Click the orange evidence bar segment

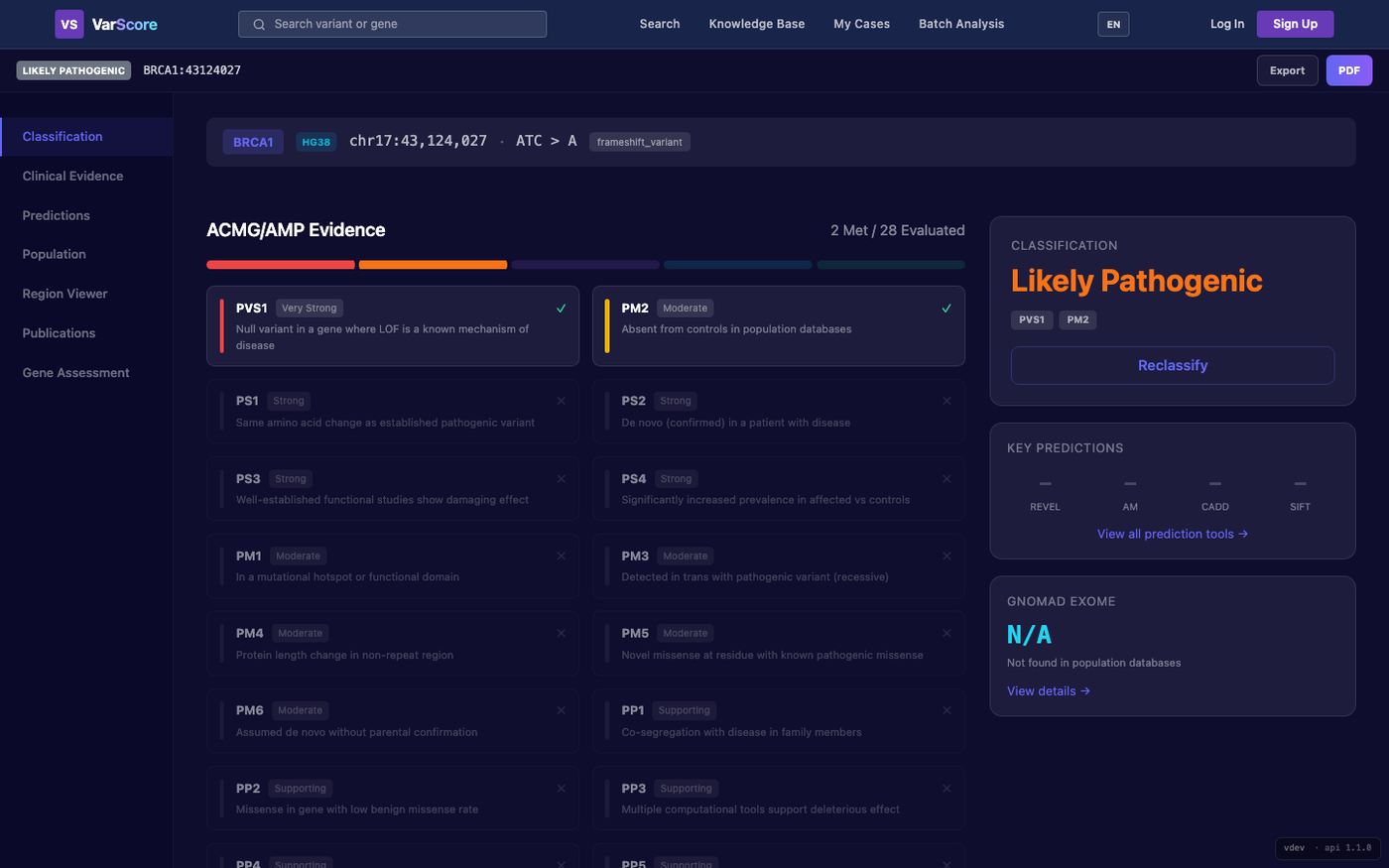(x=433, y=265)
